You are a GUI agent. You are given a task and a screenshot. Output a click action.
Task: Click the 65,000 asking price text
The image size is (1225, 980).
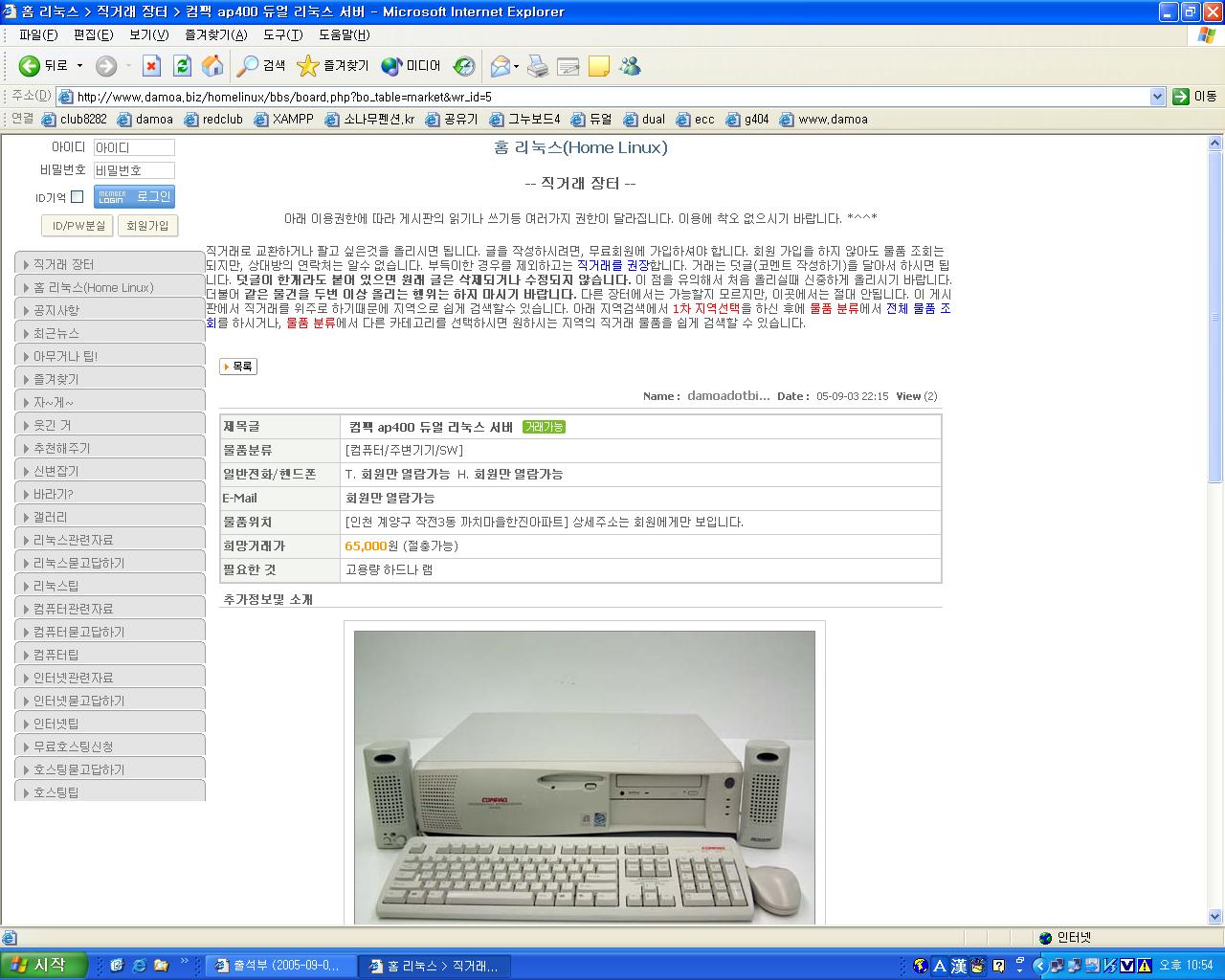(366, 546)
